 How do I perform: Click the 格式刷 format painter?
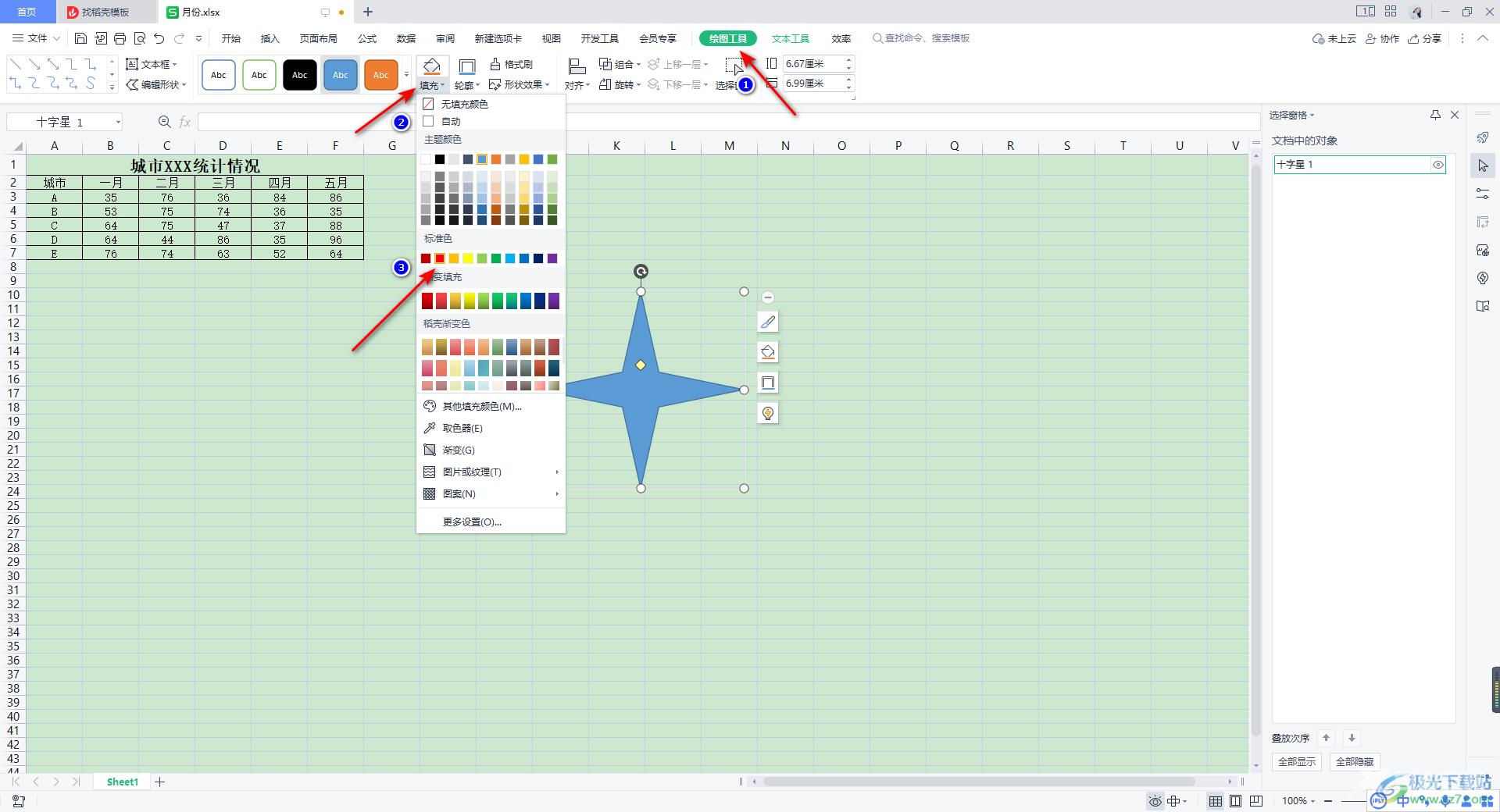click(x=512, y=64)
